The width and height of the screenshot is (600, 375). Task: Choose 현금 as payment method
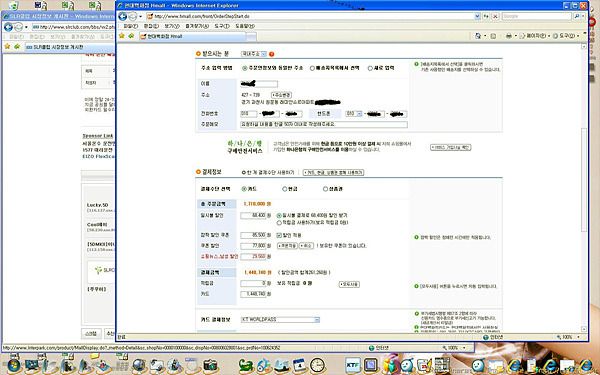tap(284, 189)
